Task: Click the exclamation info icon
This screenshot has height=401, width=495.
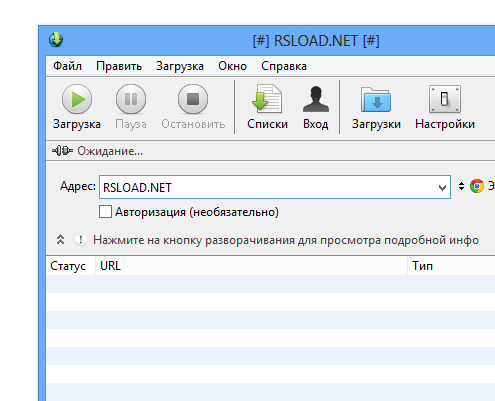Action: click(80, 240)
